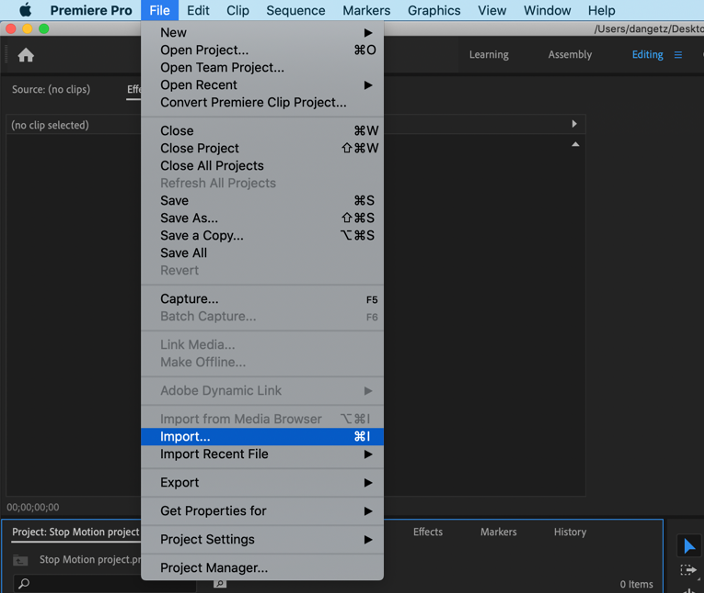This screenshot has height=593, width=704.
Task: Click the Home icon
Action: (x=26, y=55)
